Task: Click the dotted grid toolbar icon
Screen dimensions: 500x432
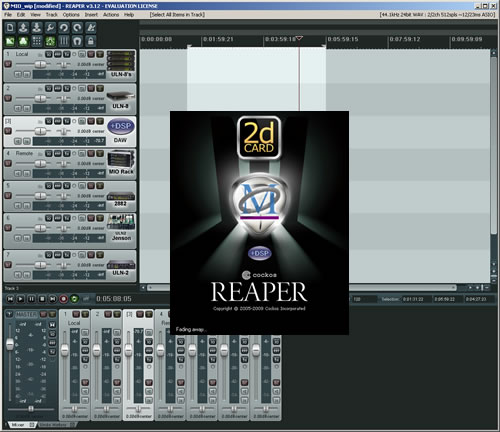Action: [x=37, y=41]
